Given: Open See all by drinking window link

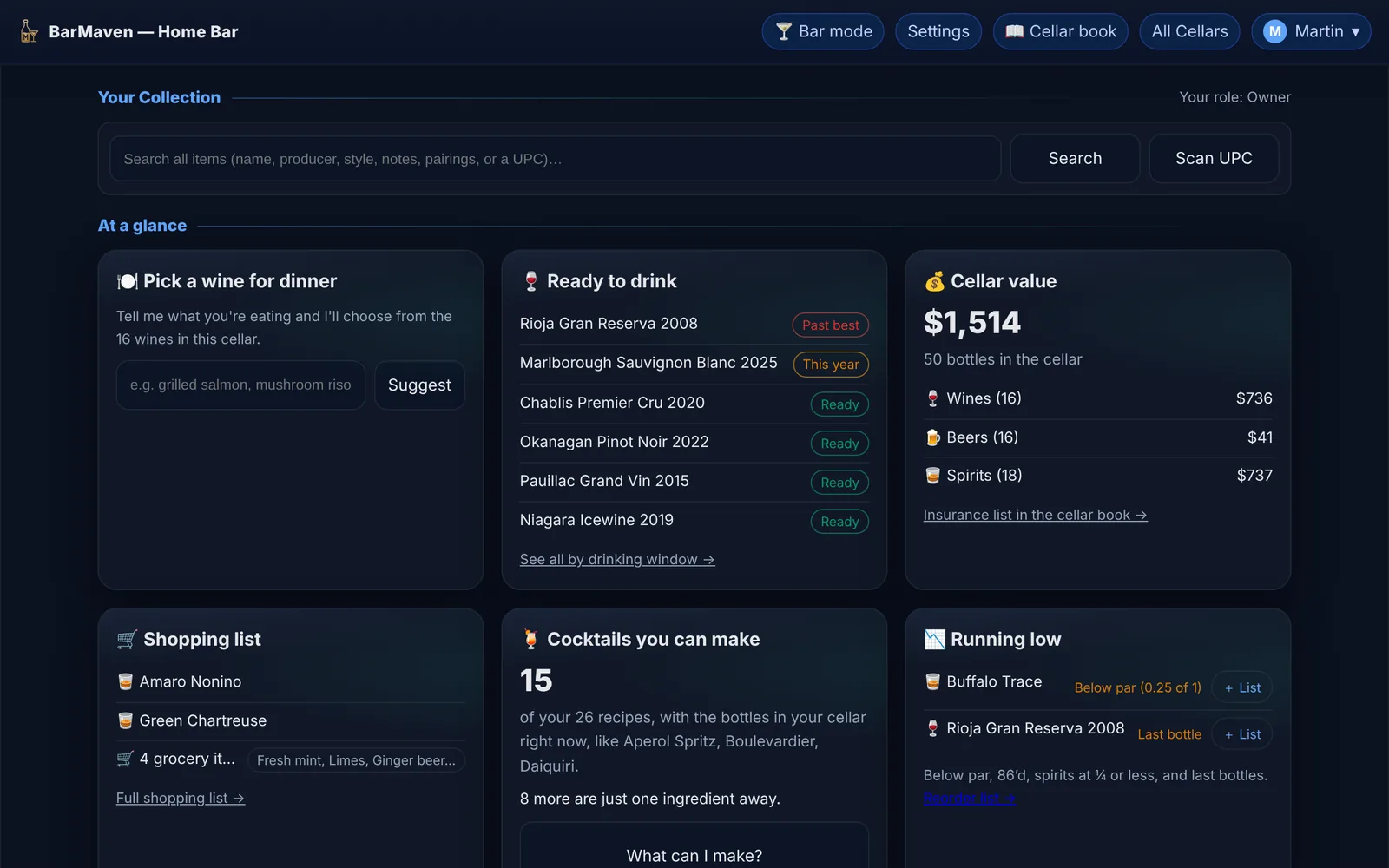Looking at the screenshot, I should tap(617, 560).
